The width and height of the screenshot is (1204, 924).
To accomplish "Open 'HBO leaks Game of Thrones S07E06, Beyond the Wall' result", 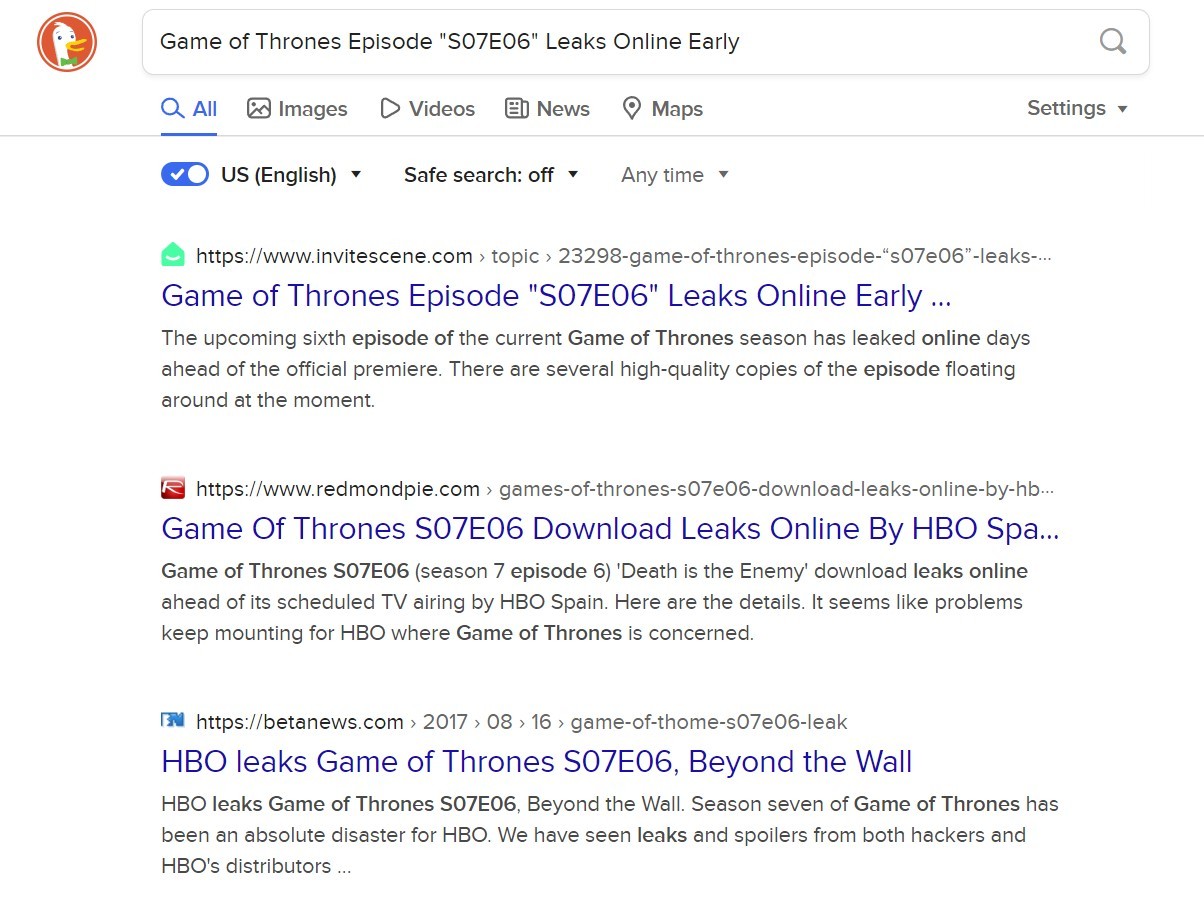I will 537,762.
